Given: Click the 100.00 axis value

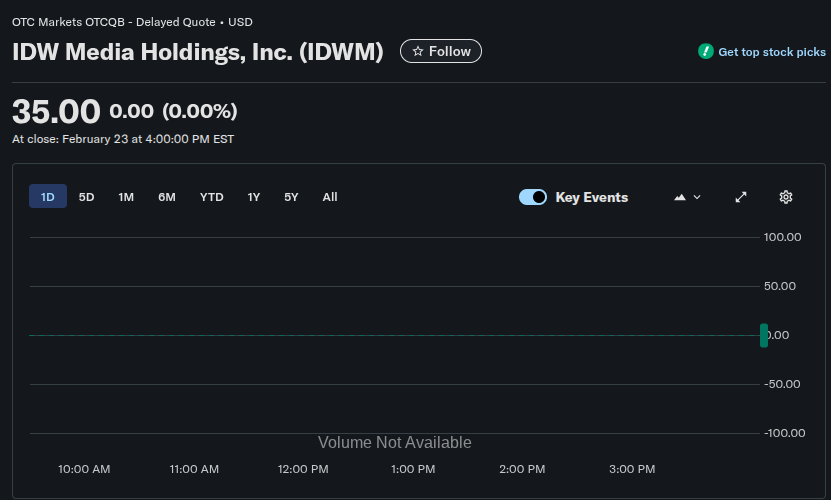Looking at the screenshot, I should [782, 237].
